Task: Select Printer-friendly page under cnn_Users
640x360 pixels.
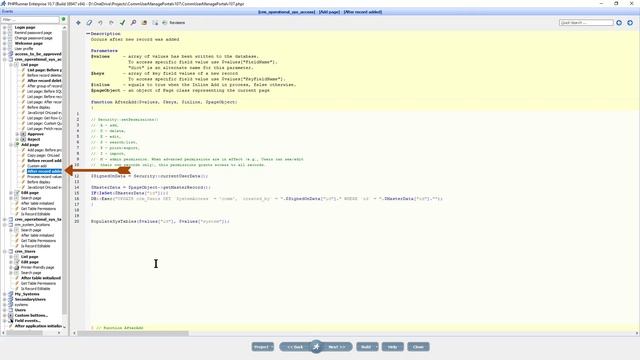Action: click(38, 267)
